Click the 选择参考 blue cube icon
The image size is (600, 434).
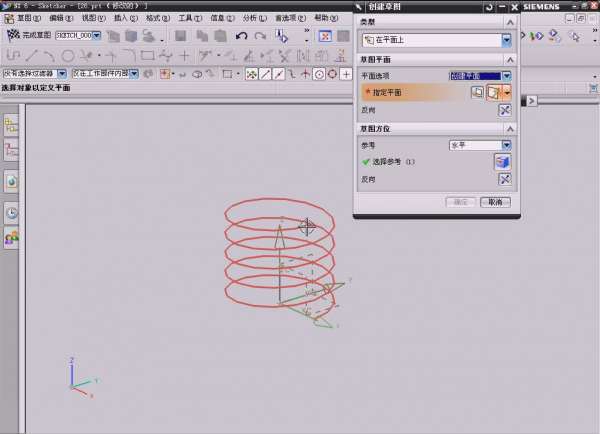tap(502, 162)
